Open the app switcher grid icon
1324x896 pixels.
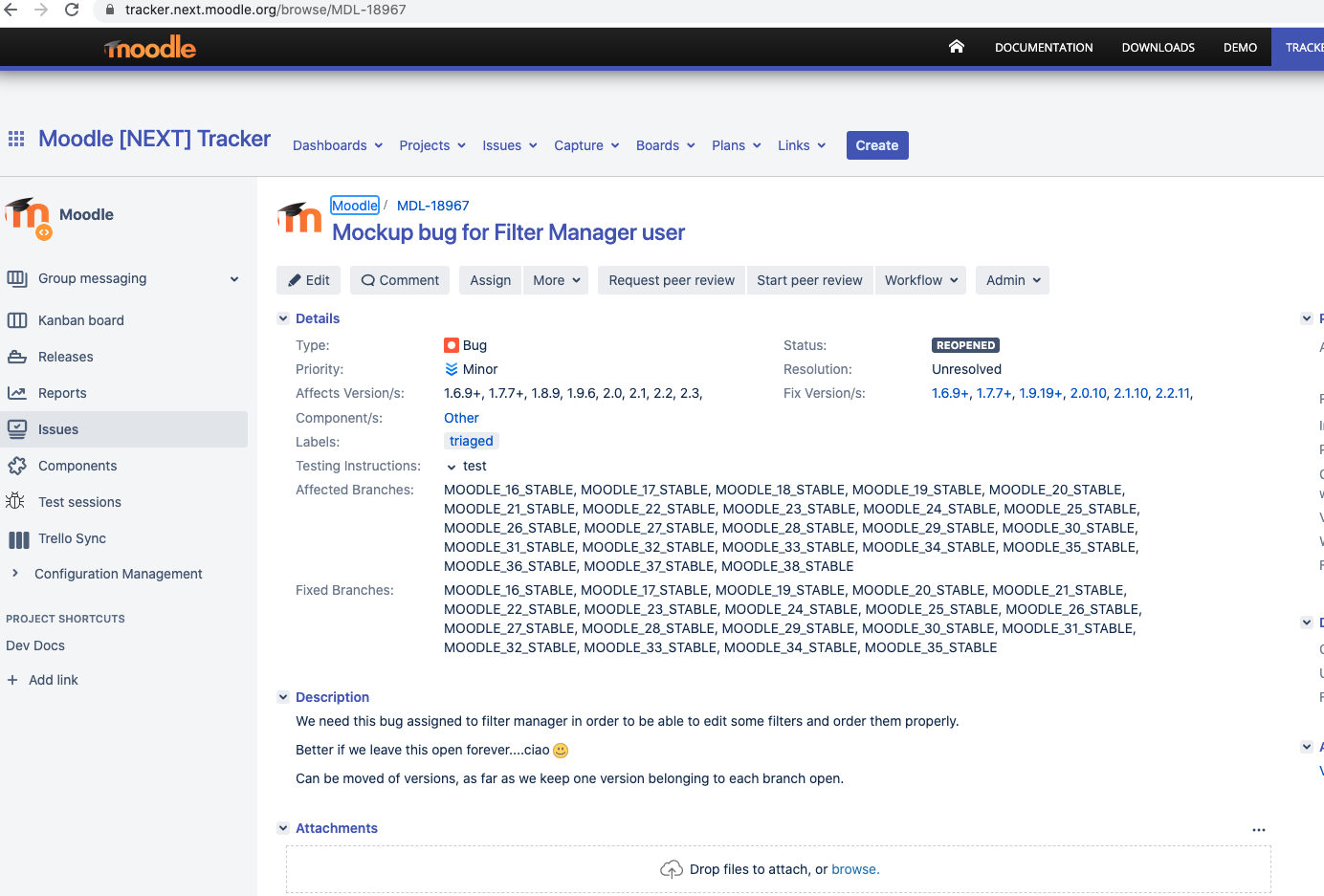[x=16, y=139]
